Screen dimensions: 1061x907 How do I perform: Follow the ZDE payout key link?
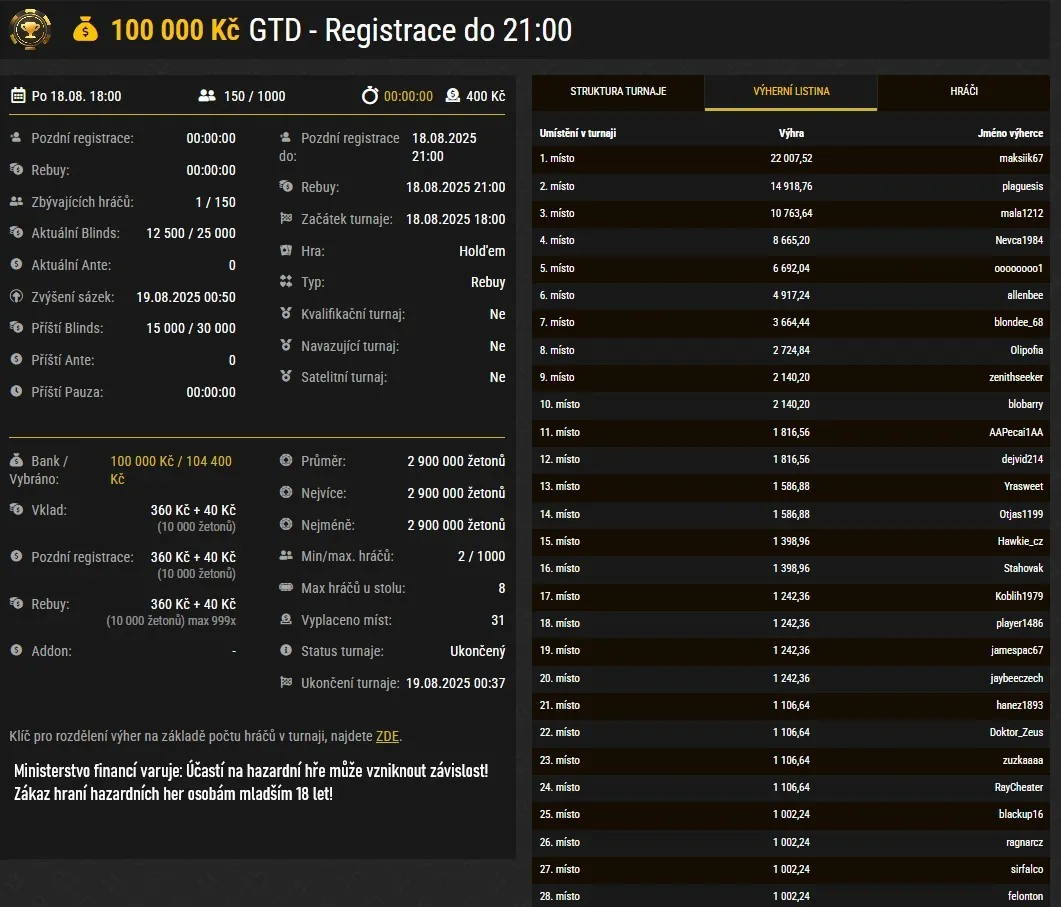click(387, 736)
